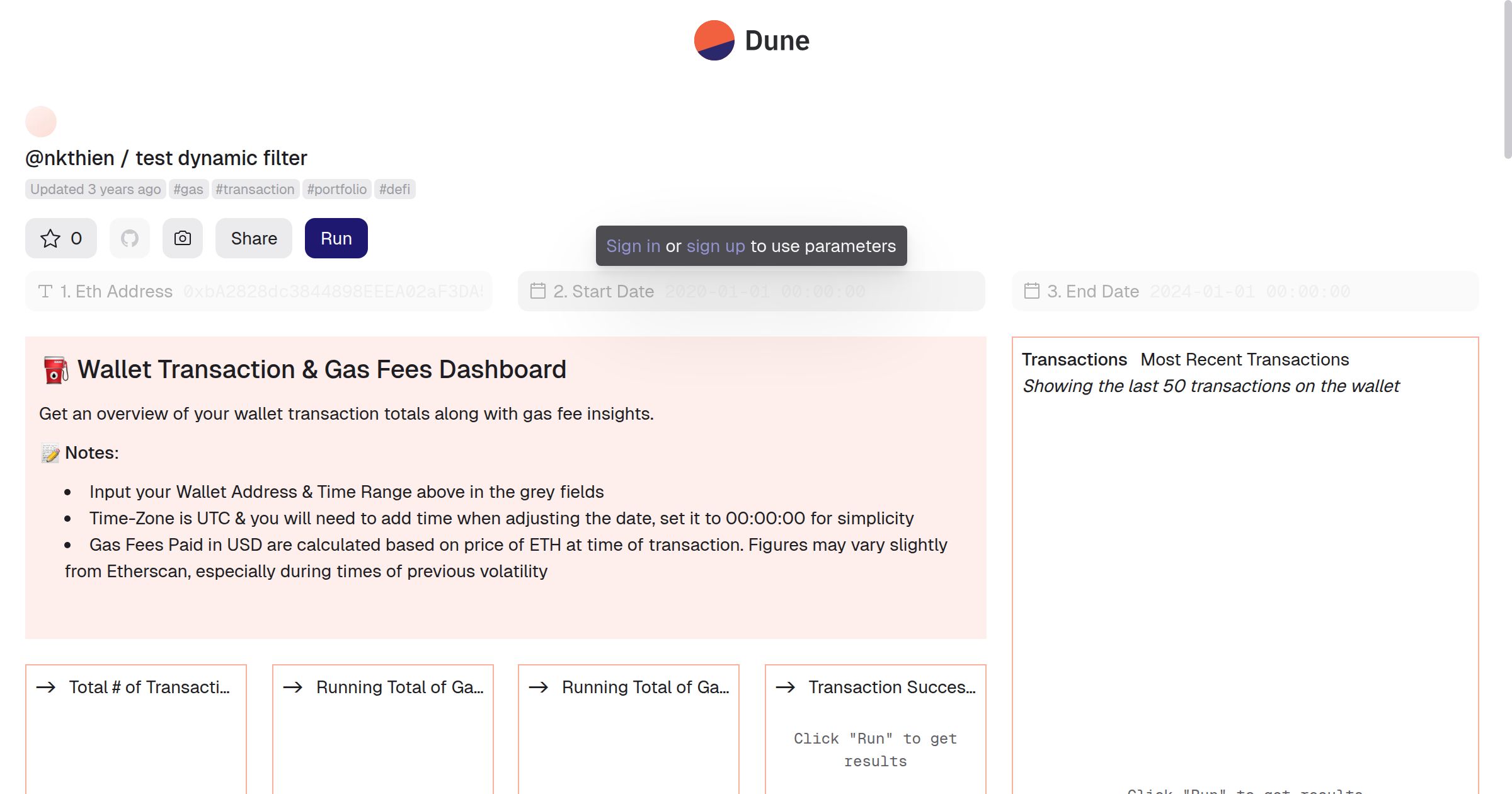
Task: Click the End Date calendar icon
Action: click(x=1031, y=291)
